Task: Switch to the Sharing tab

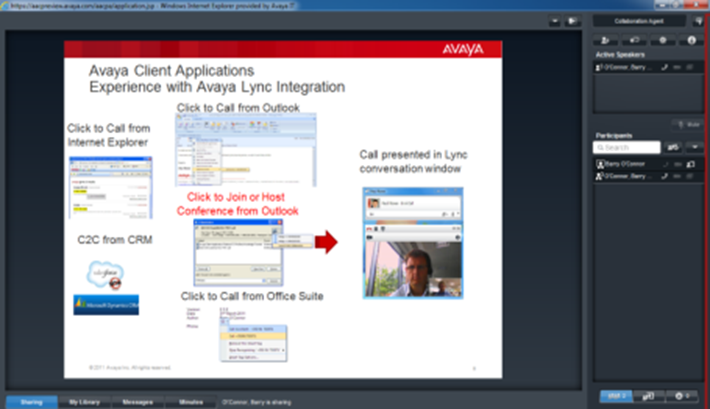Action: pyautogui.click(x=31, y=402)
